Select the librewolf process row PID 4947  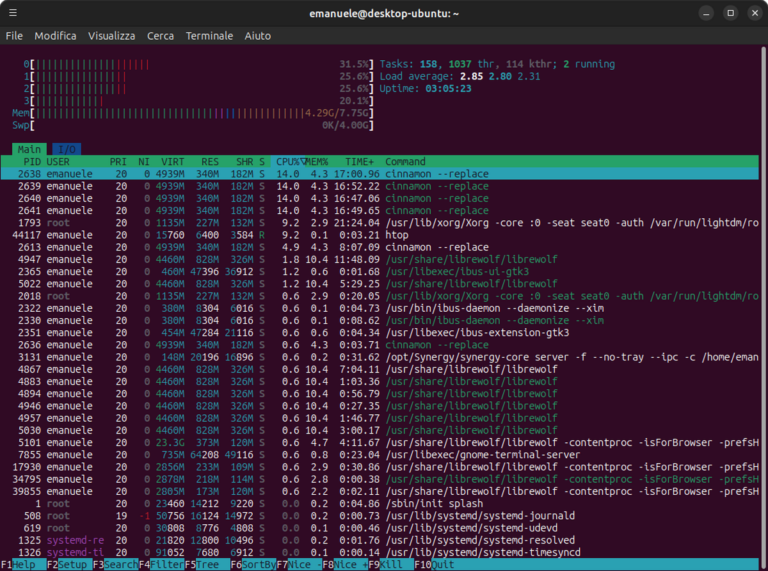click(x=380, y=260)
